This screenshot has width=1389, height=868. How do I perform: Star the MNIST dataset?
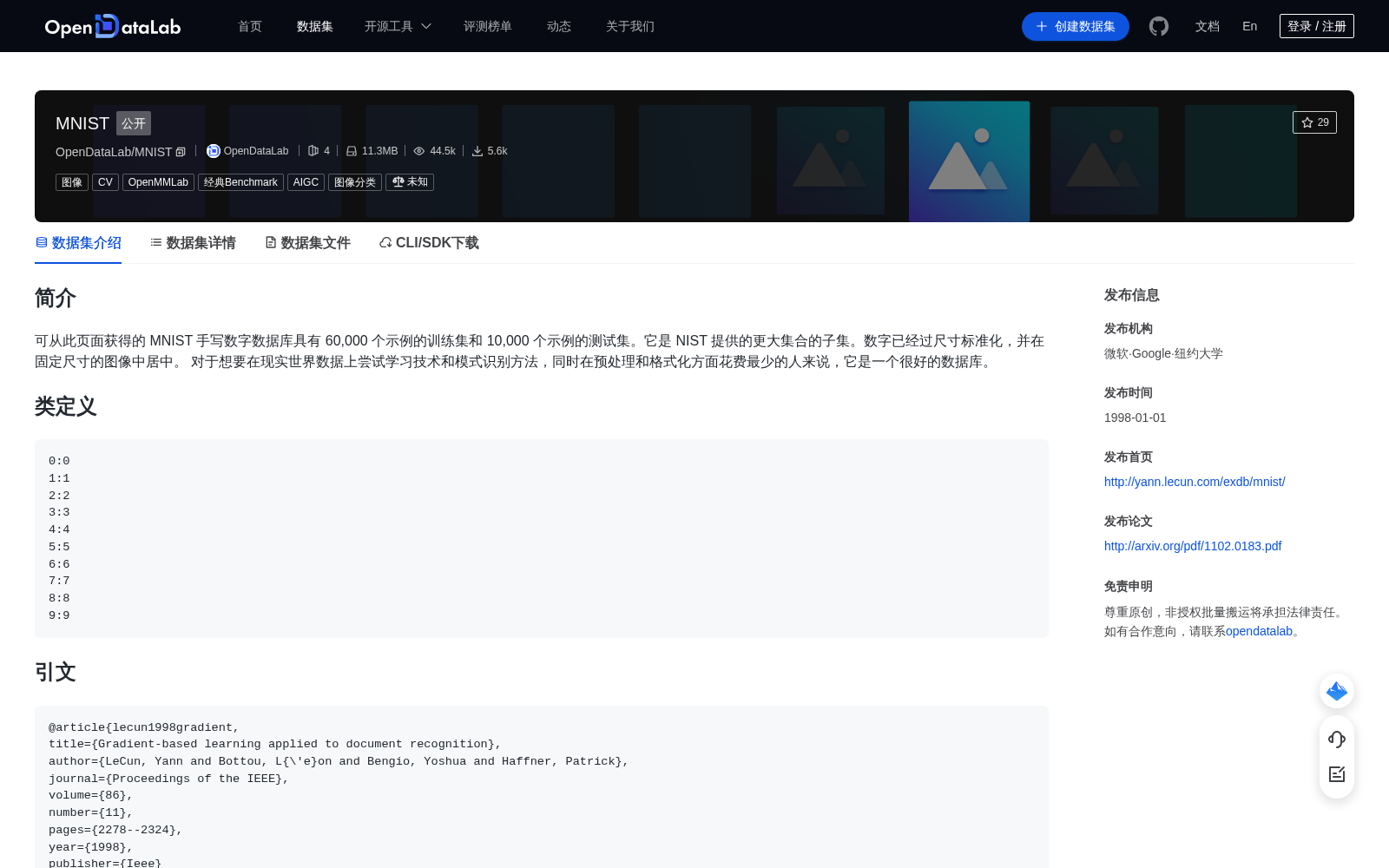(x=1314, y=122)
